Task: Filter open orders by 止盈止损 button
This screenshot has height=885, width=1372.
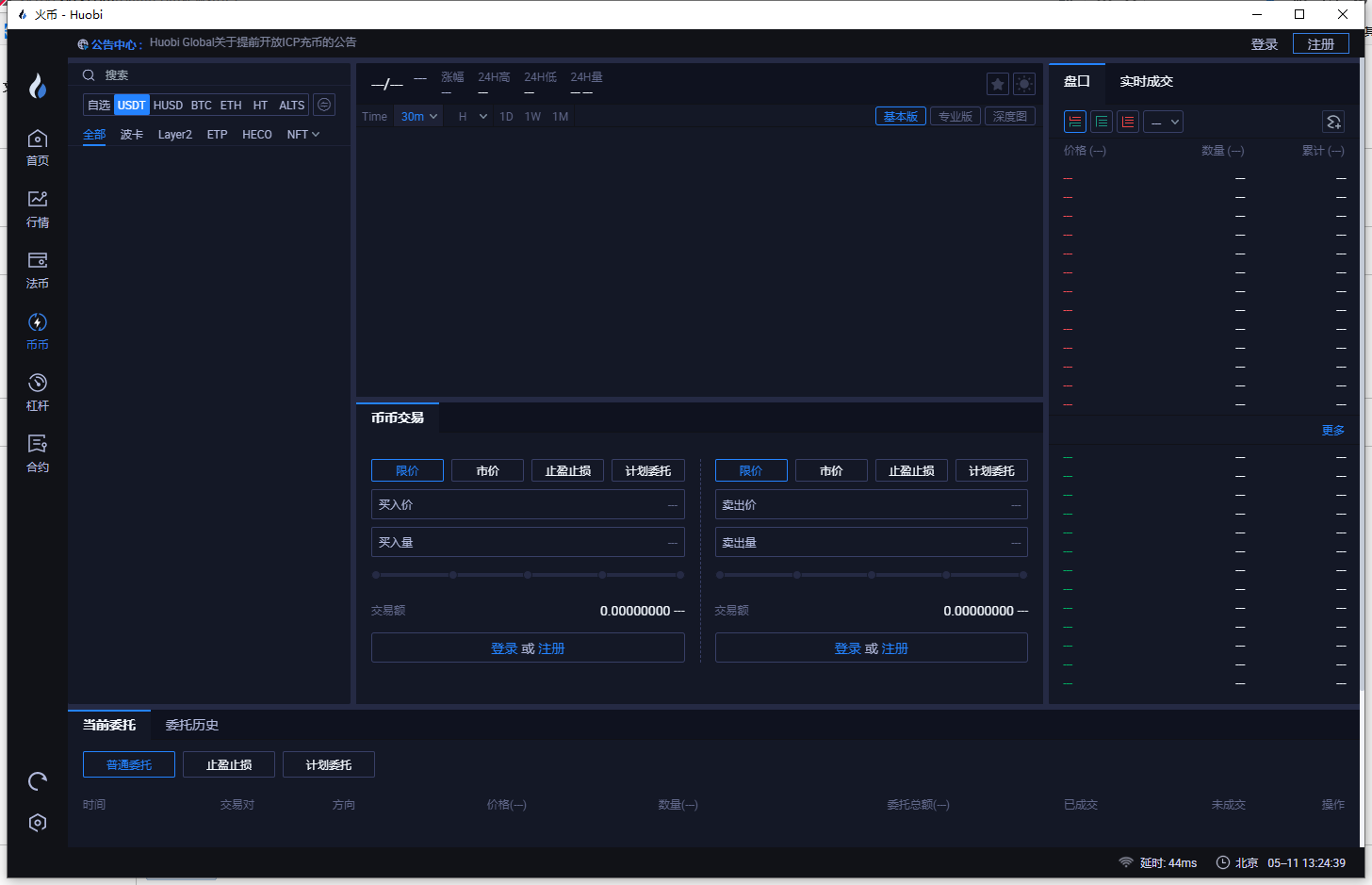Action: click(229, 764)
